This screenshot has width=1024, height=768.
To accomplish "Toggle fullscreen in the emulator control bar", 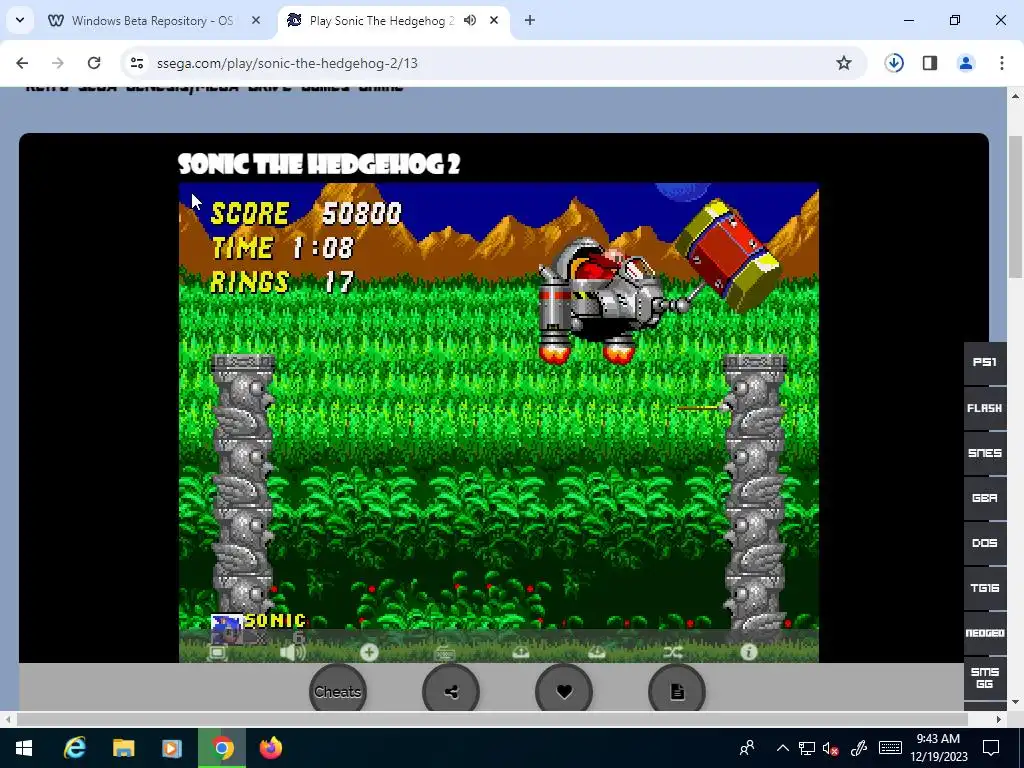I will pos(218,652).
